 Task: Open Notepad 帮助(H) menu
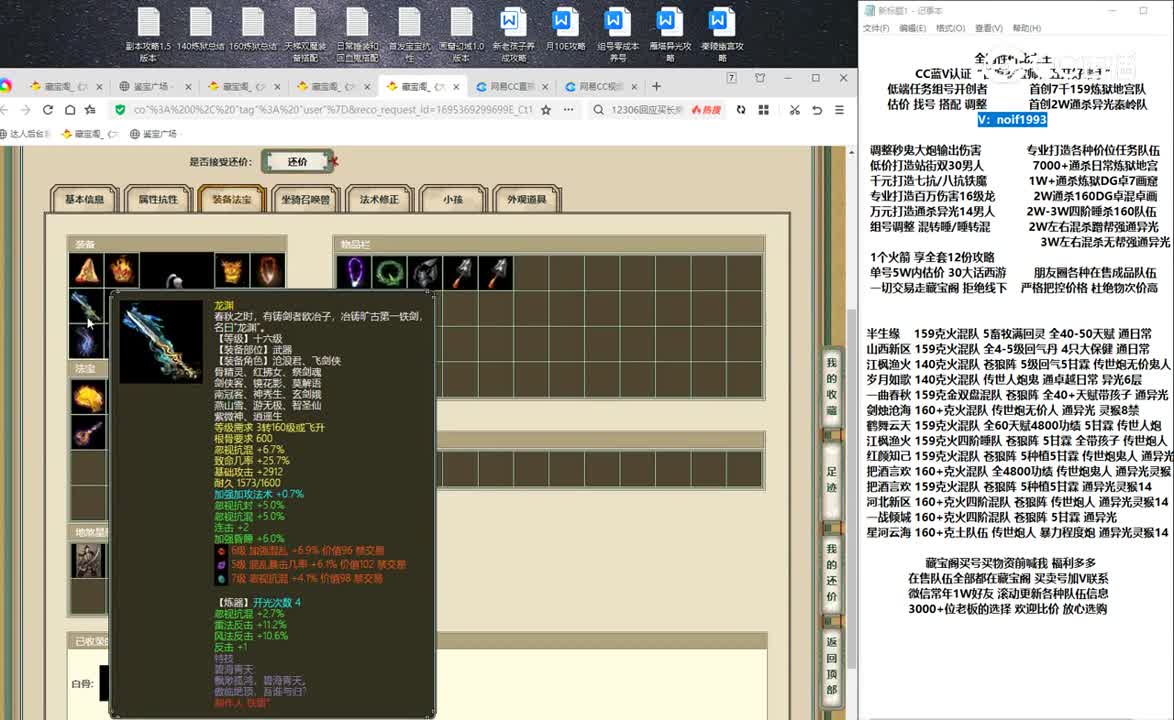click(x=1027, y=28)
